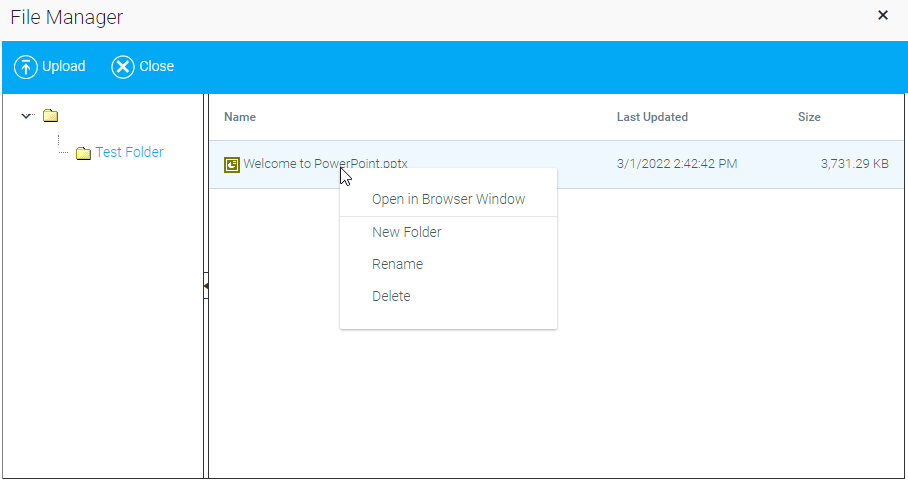Select the PowerPoint file type icon
Image resolution: width=908 pixels, height=482 pixels.
pyautogui.click(x=232, y=164)
